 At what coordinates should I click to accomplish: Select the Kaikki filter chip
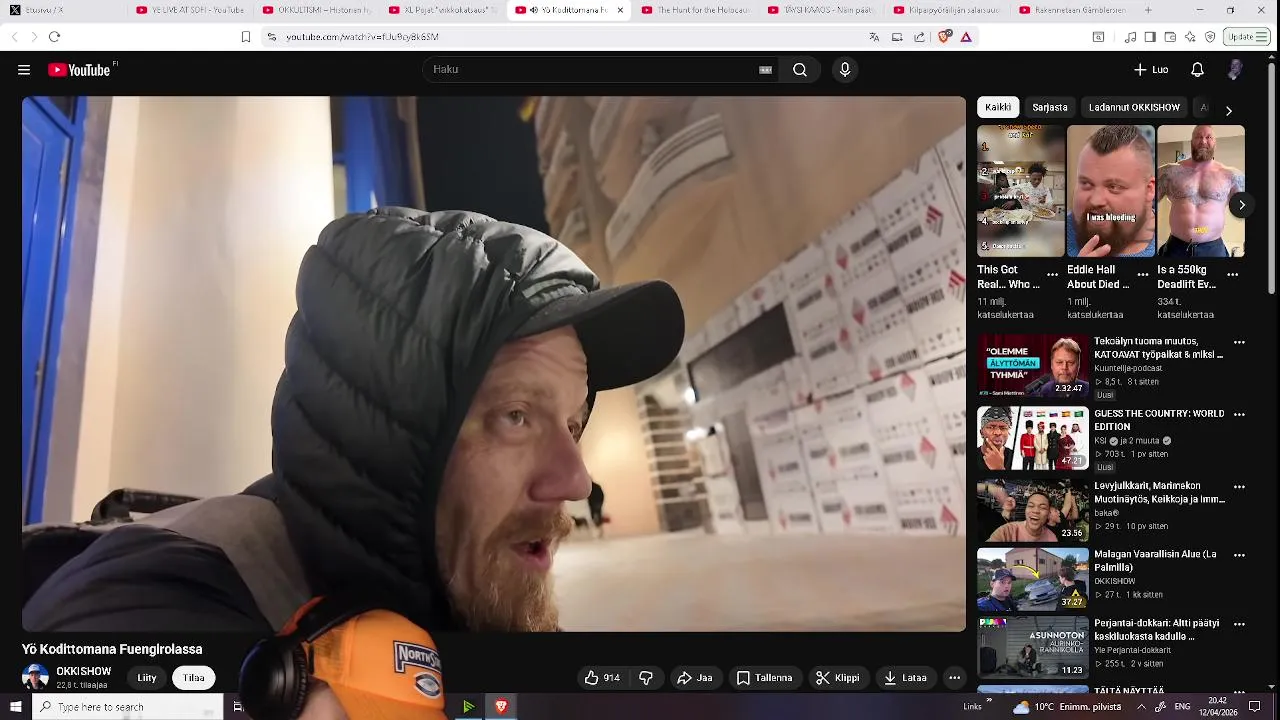pyautogui.click(x=998, y=107)
